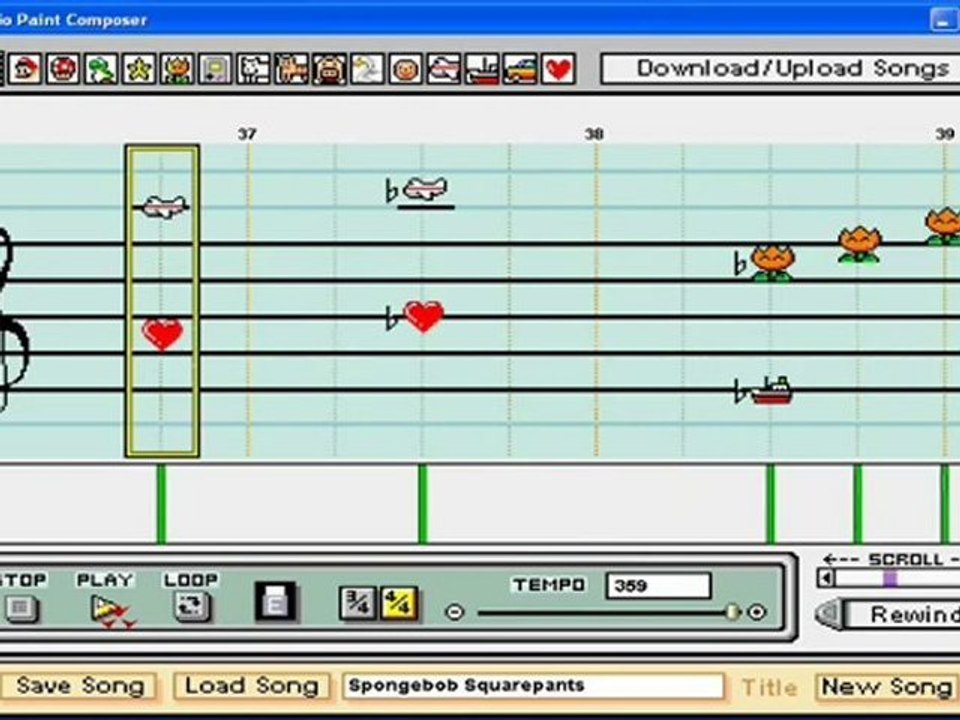Click the Save Song button
The width and height of the screenshot is (960, 720).
[x=80, y=686]
